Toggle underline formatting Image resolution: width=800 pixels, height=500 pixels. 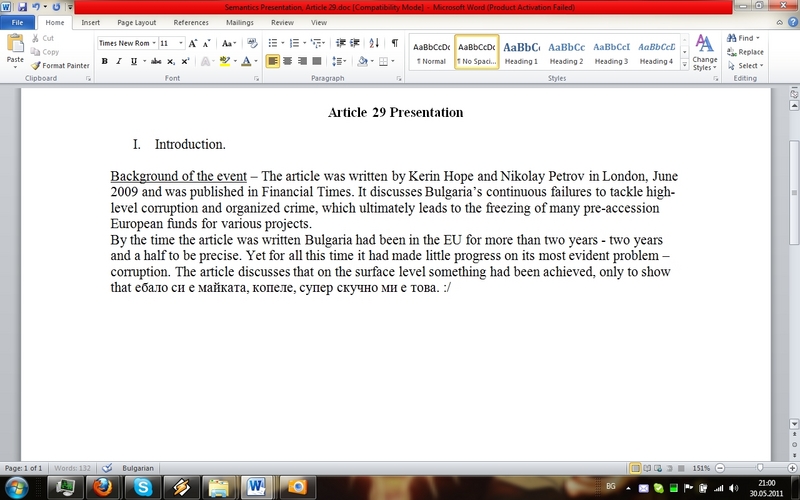pos(133,61)
